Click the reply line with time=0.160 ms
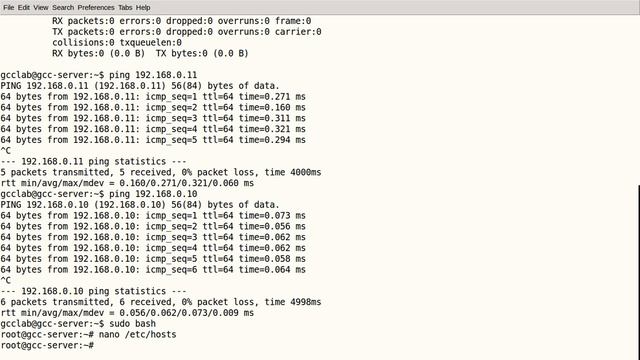This screenshot has height=360, width=640. click(x=153, y=107)
